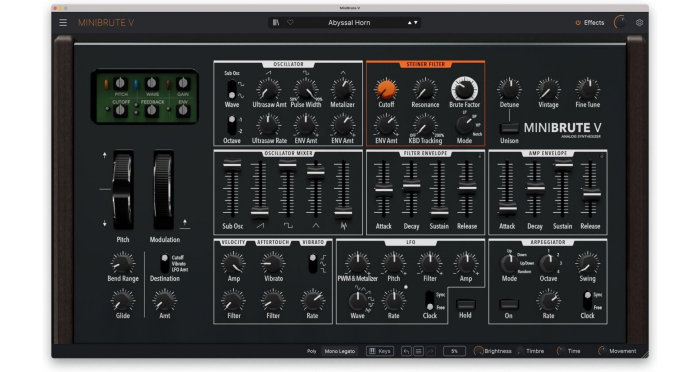The image size is (700, 372).
Task: Favorite the preset with the heart icon
Action: (290, 22)
